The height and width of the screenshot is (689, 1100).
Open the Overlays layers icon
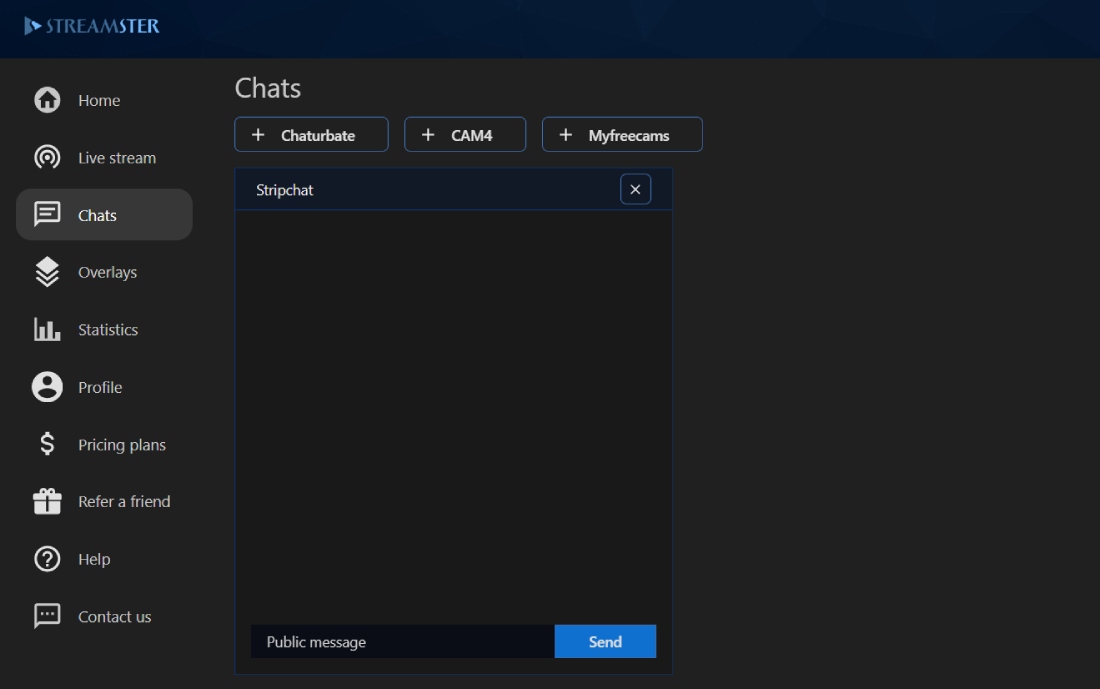(48, 271)
